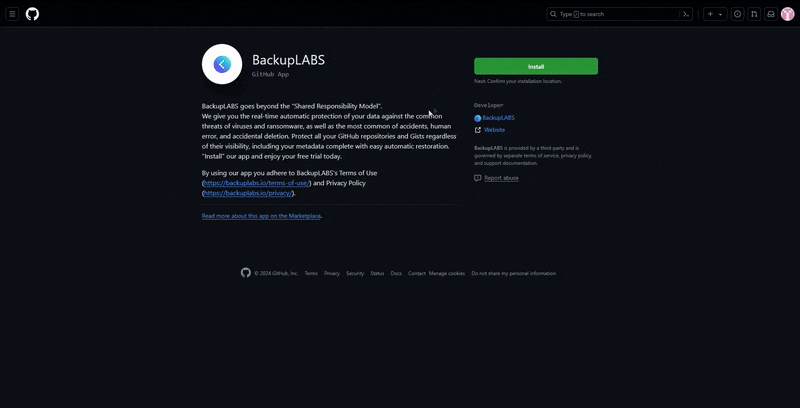Click the green Install button
Viewport: 800px width, 408px height.
point(536,66)
